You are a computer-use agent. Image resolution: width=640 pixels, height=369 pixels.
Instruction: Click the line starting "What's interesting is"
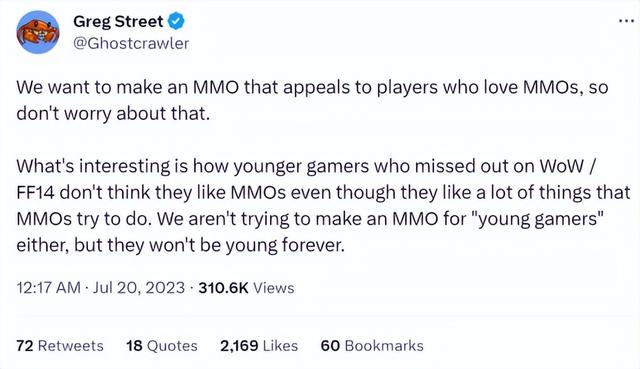(x=307, y=166)
